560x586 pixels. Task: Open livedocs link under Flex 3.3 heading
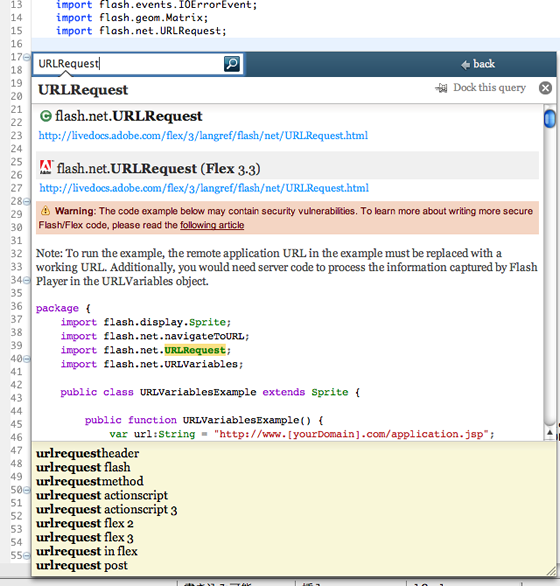pyautogui.click(x=204, y=188)
